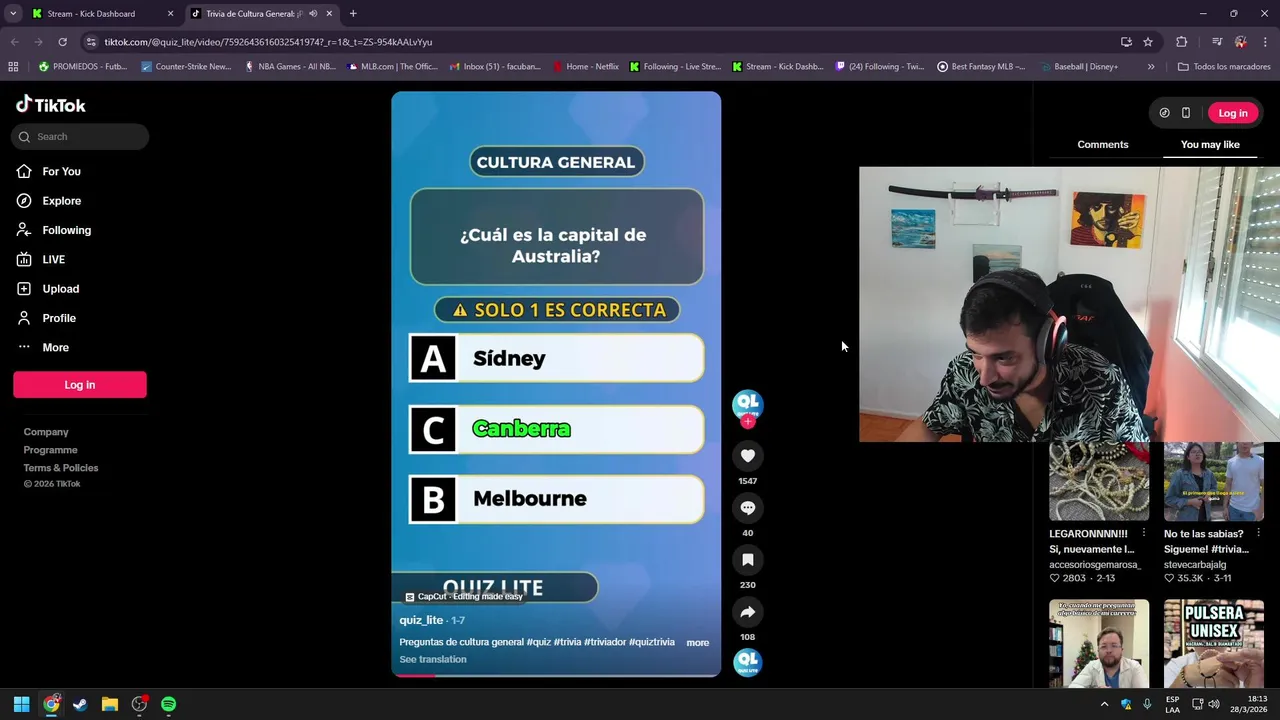Click the video progress bar

[x=556, y=675]
